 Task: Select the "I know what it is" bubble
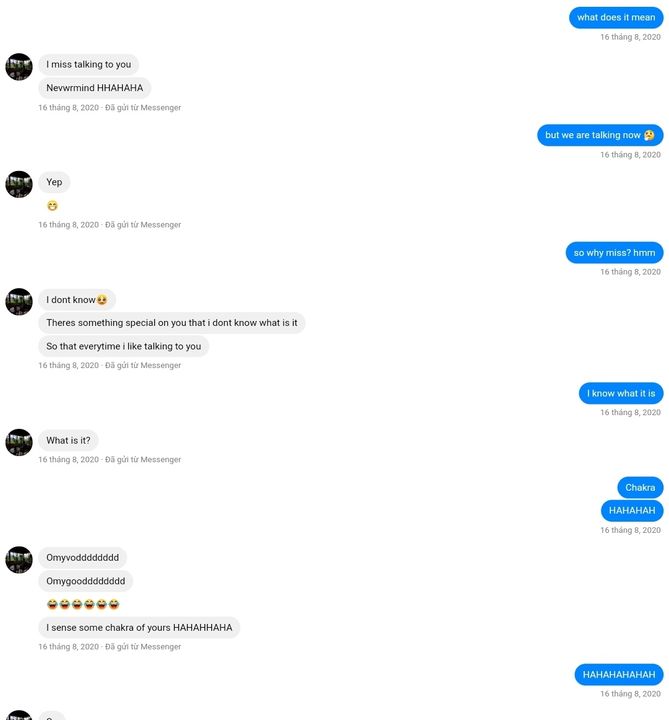tap(621, 393)
